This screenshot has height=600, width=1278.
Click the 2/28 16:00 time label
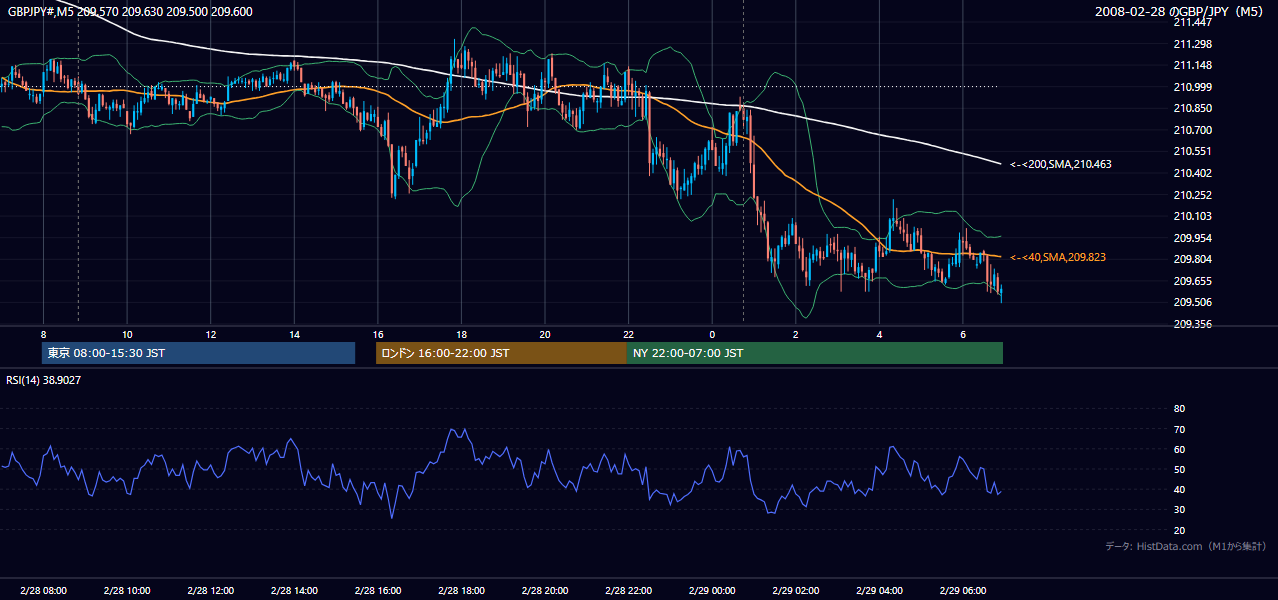tap(377, 591)
